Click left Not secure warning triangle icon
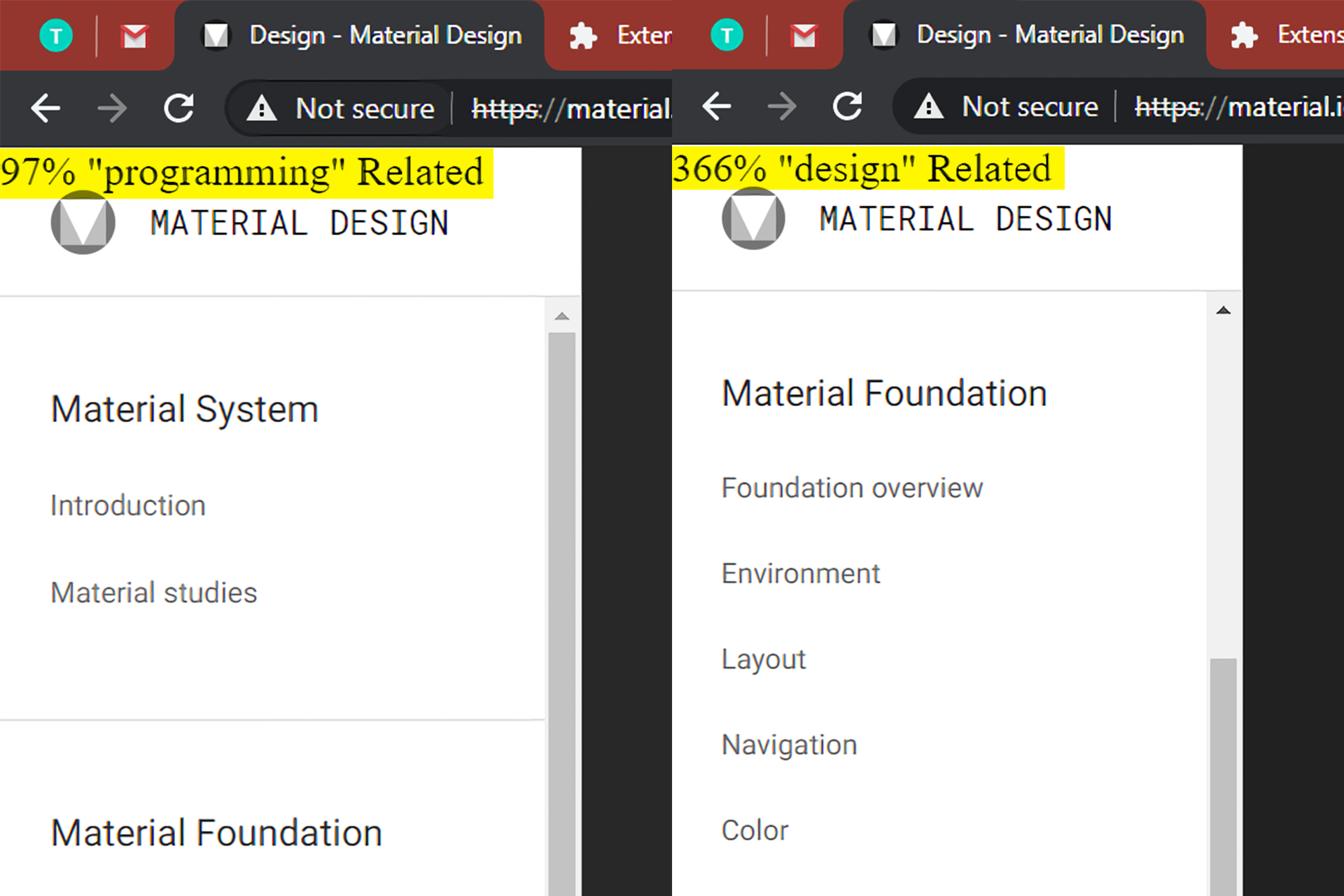Viewport: 1344px width, 896px height. (x=262, y=108)
